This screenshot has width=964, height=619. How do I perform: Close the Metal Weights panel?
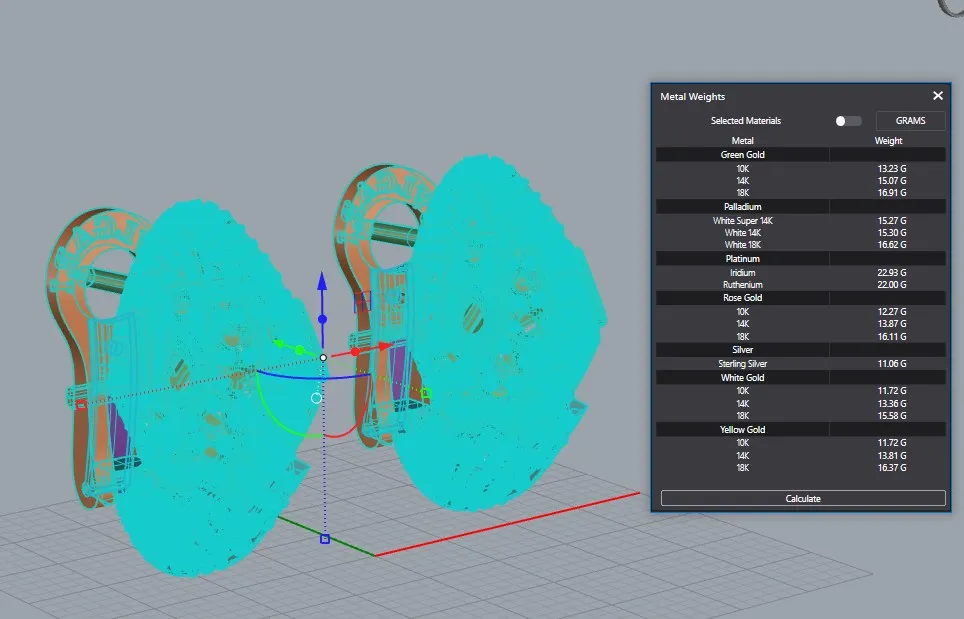point(937,96)
